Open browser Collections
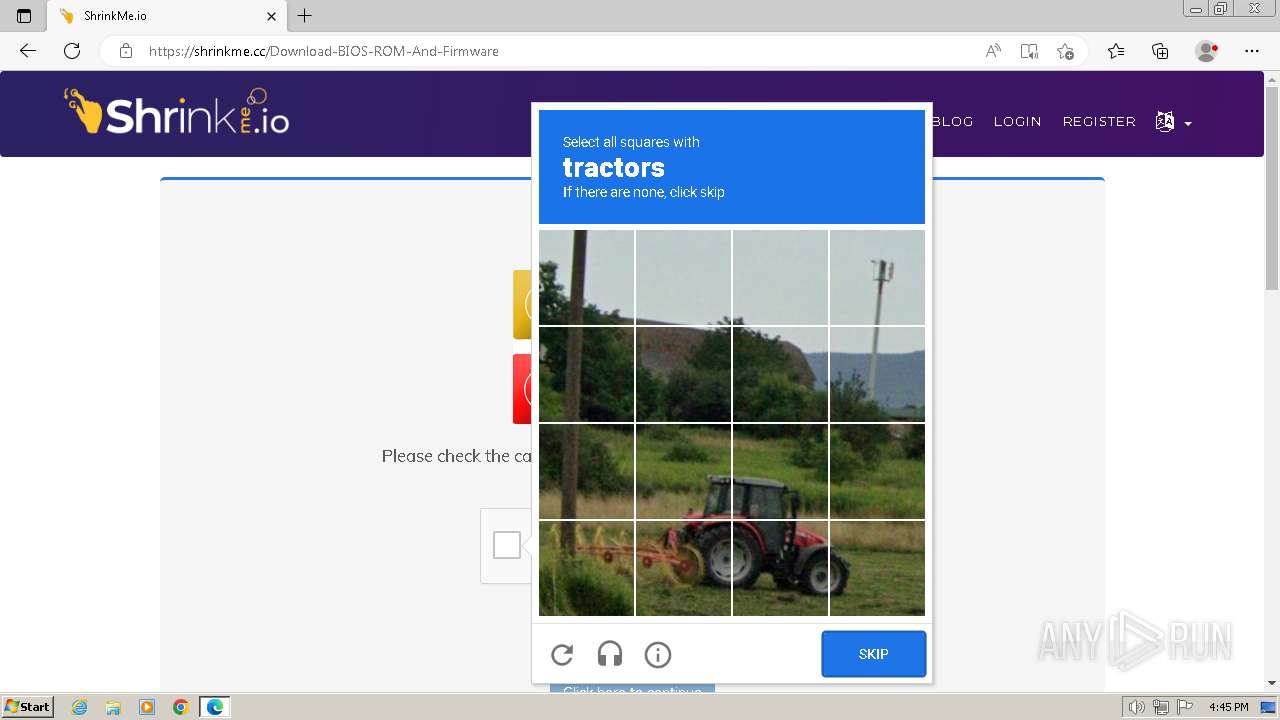 (1160, 51)
